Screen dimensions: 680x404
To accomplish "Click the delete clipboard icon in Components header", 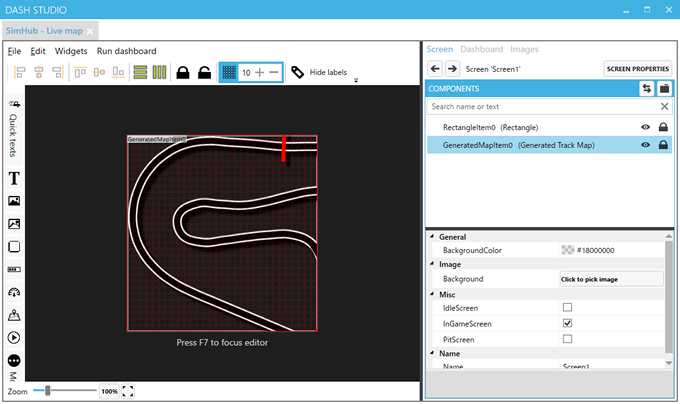I will 664,88.
